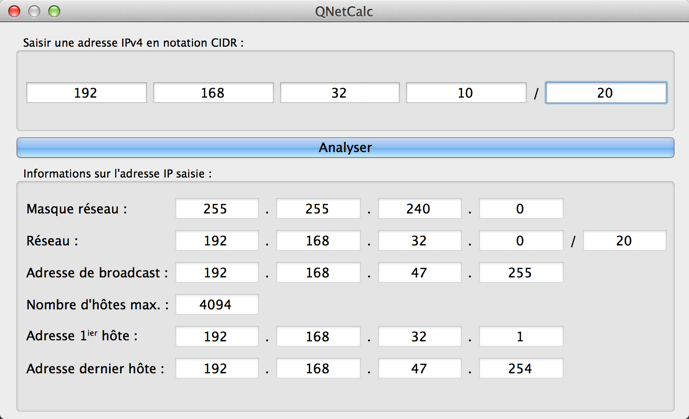Select the broadcast address third octet 47
689x419 pixels.
click(420, 273)
